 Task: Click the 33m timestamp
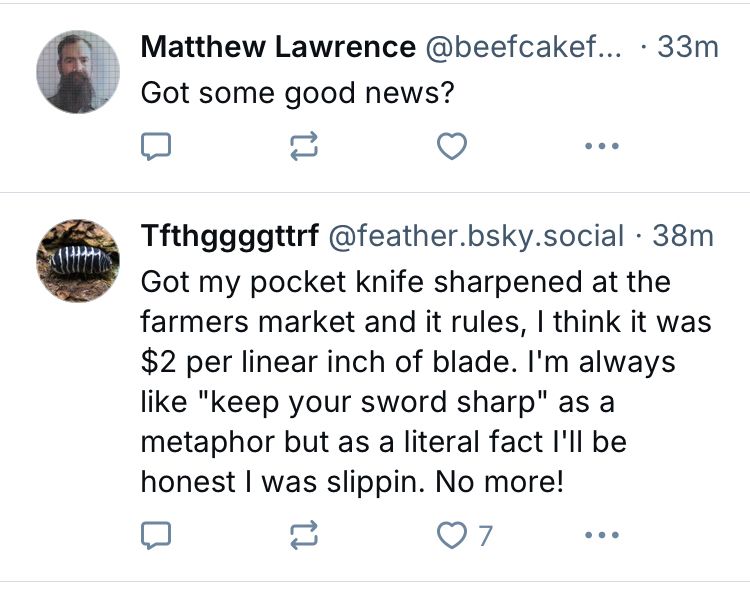(x=688, y=46)
